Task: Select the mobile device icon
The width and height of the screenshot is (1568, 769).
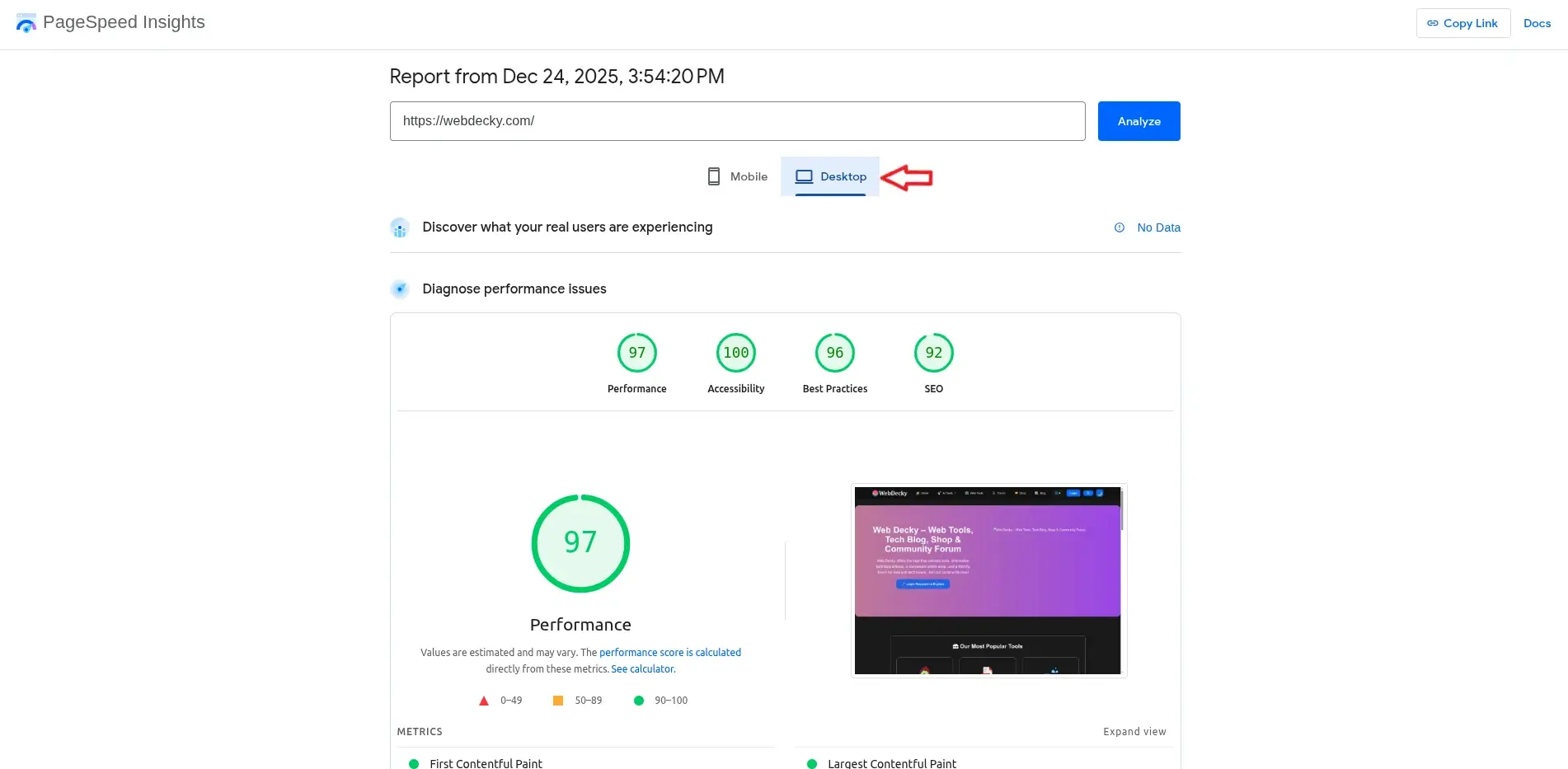Action: (713, 176)
